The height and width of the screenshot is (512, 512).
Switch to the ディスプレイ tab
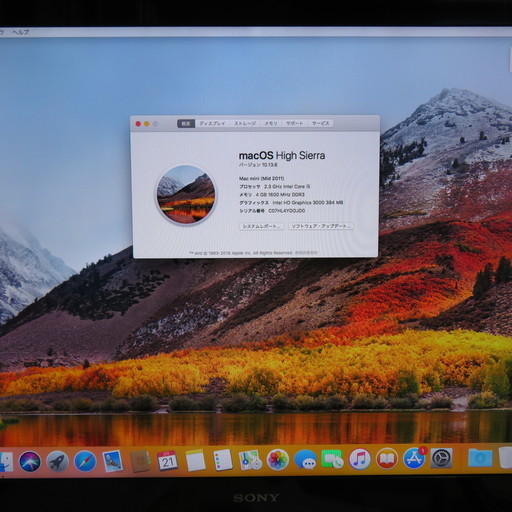[212, 123]
